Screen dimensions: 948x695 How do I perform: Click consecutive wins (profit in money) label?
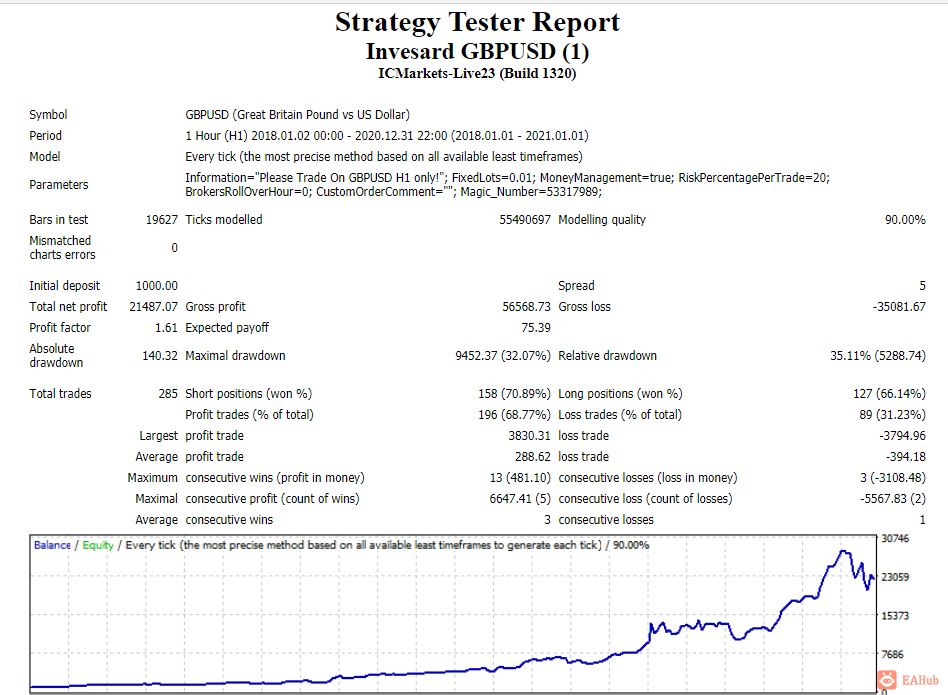click(275, 477)
